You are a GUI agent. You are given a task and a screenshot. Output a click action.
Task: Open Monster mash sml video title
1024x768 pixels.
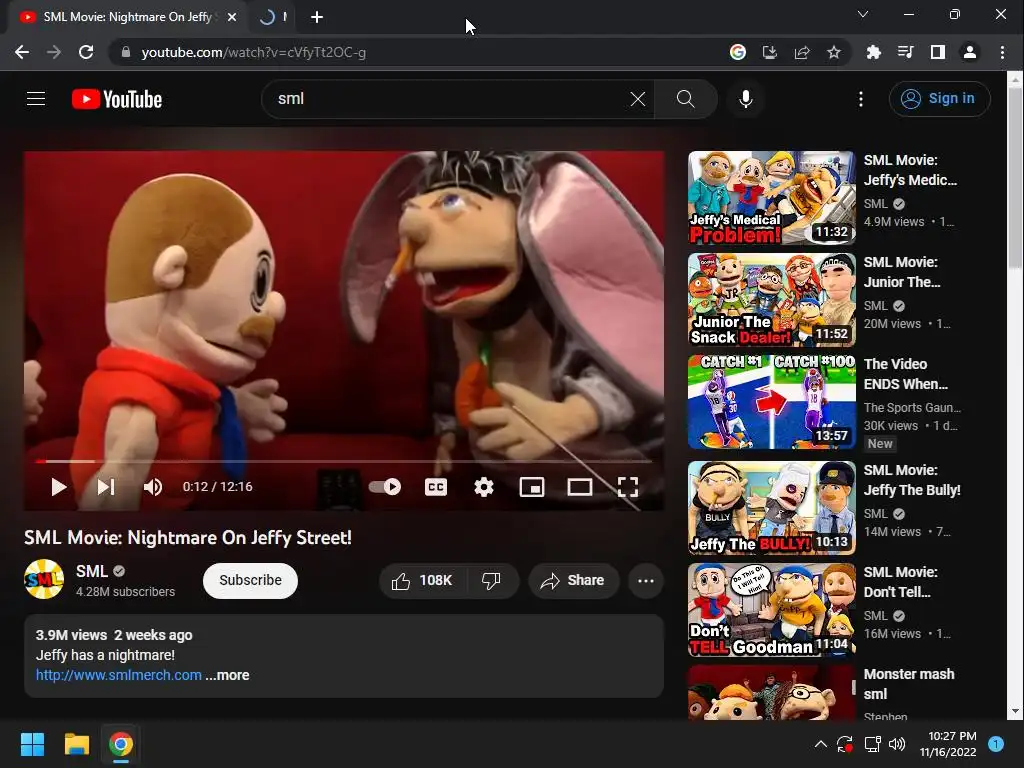[908, 684]
